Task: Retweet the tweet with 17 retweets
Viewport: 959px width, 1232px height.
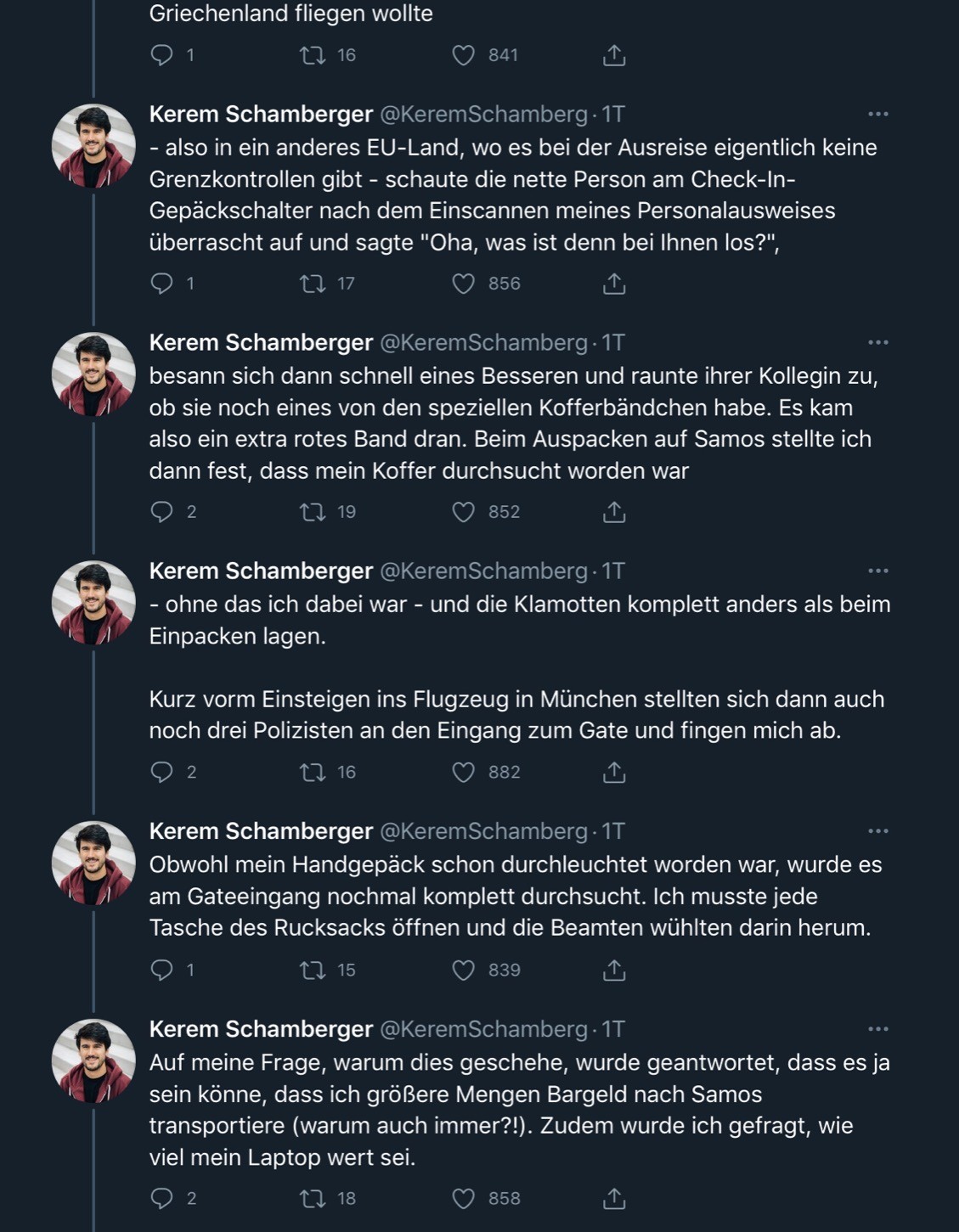Action: tap(313, 284)
